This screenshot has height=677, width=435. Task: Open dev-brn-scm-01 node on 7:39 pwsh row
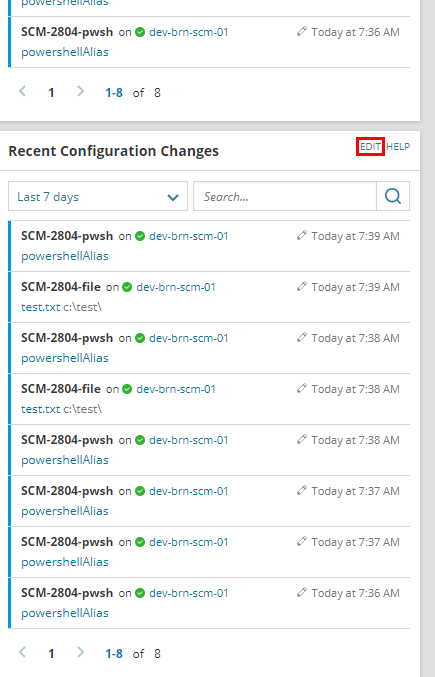tap(189, 236)
